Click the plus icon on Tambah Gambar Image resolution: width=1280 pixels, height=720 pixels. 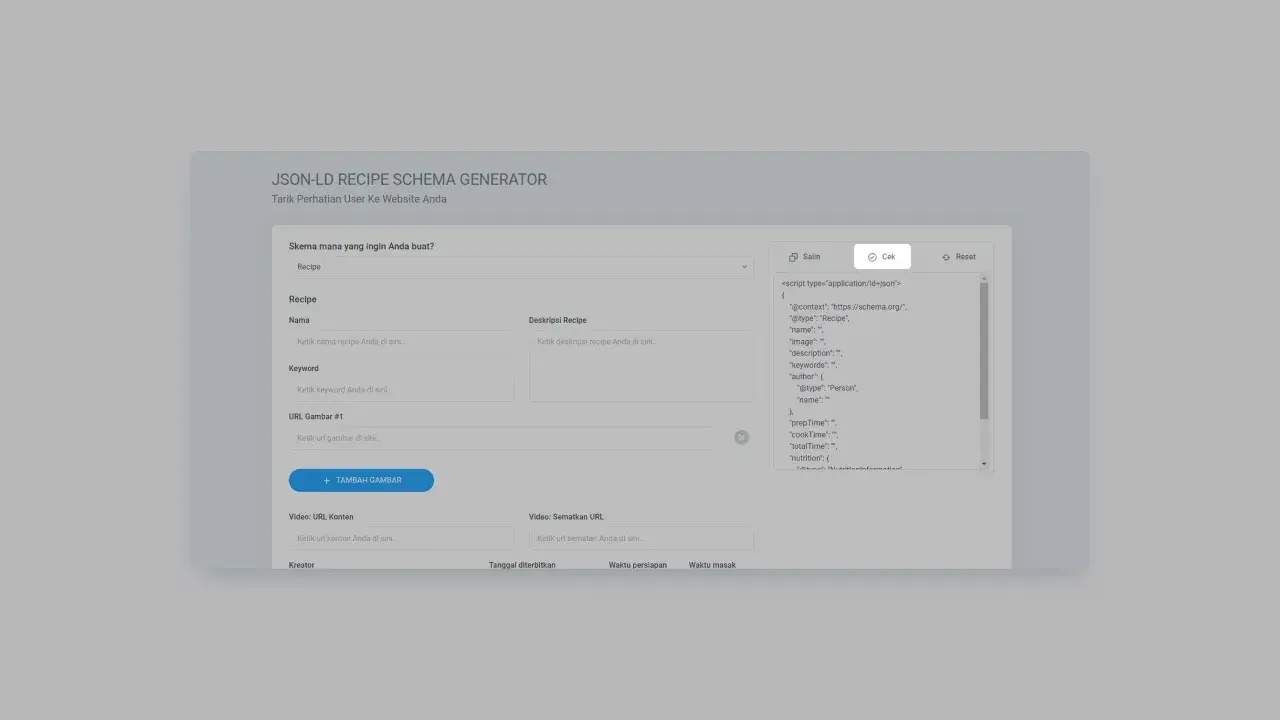326,481
